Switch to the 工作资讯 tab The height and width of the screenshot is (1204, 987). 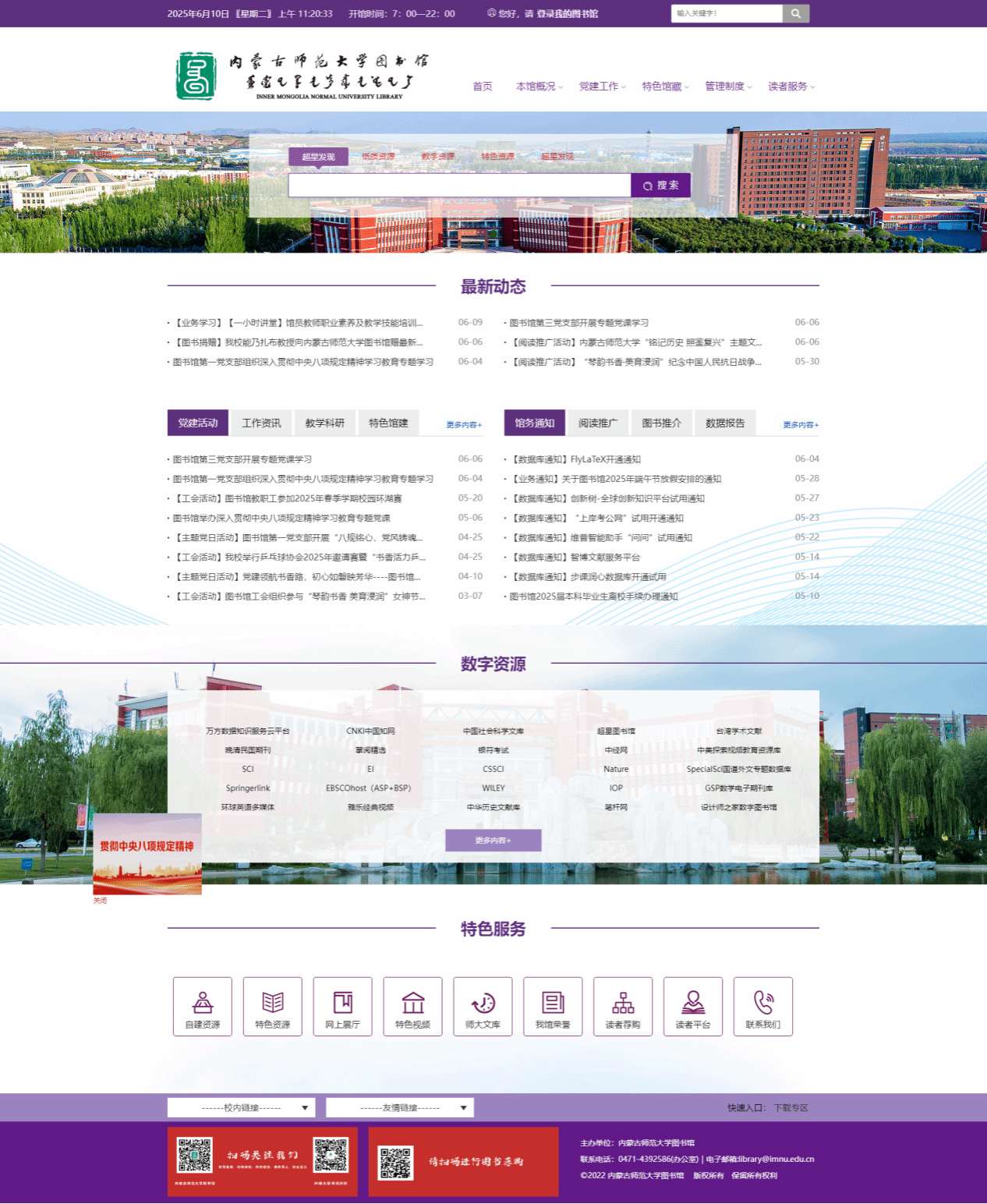click(x=261, y=423)
